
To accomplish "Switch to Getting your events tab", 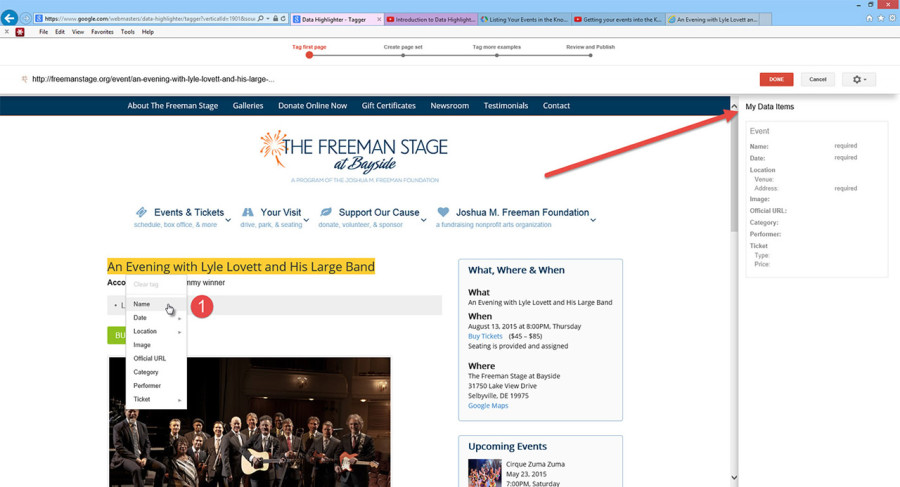I will (618, 20).
